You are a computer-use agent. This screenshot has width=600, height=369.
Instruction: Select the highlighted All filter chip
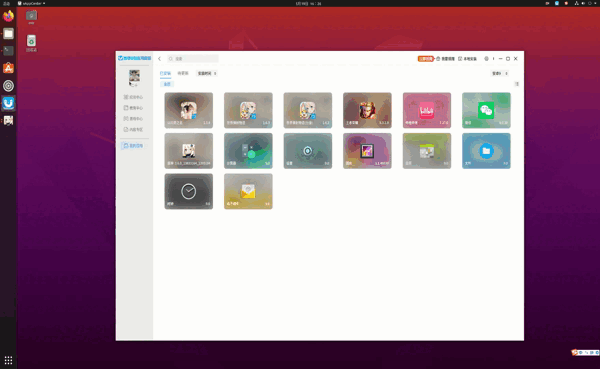(x=167, y=84)
